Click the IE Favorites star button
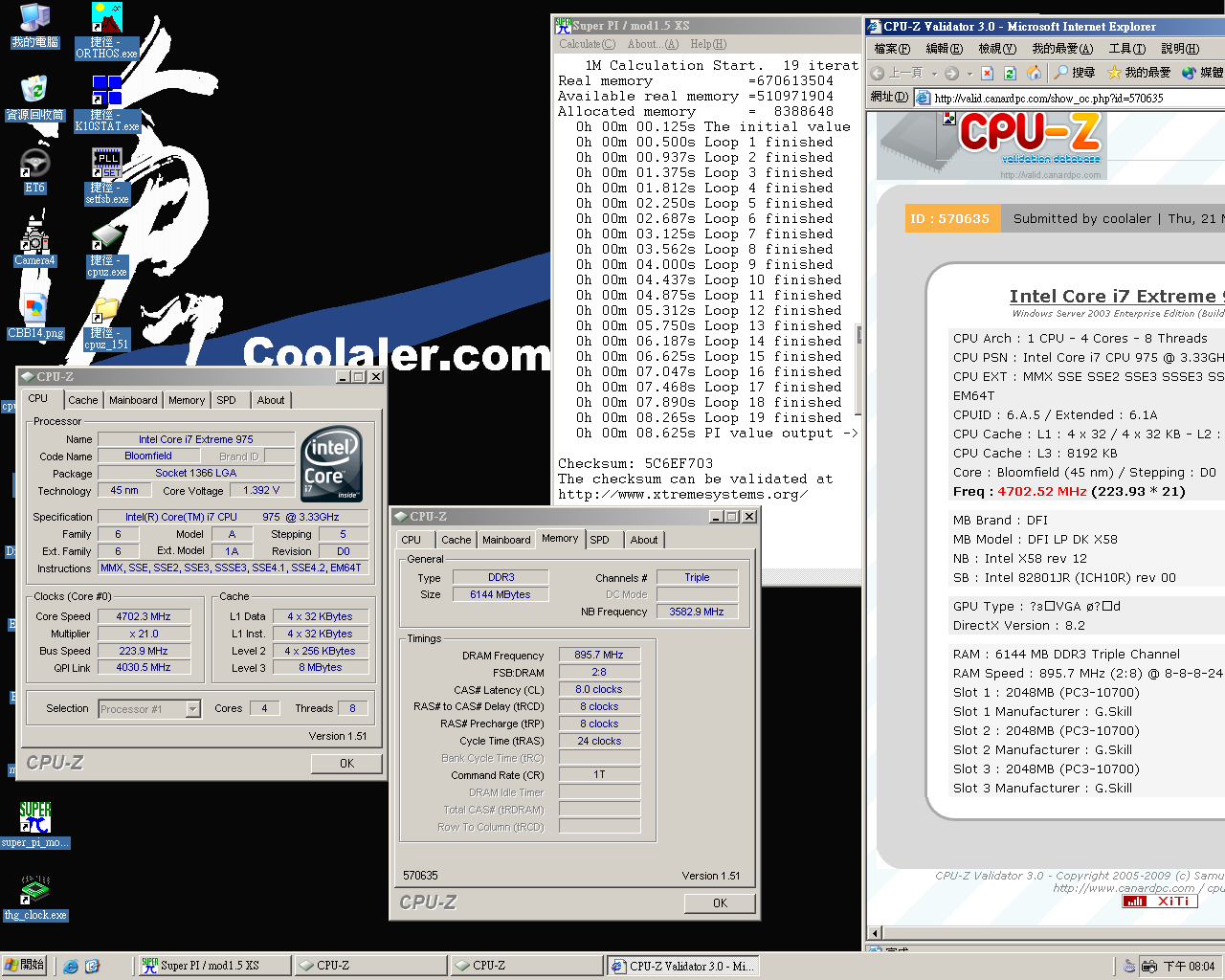1225x980 pixels. [1139, 73]
